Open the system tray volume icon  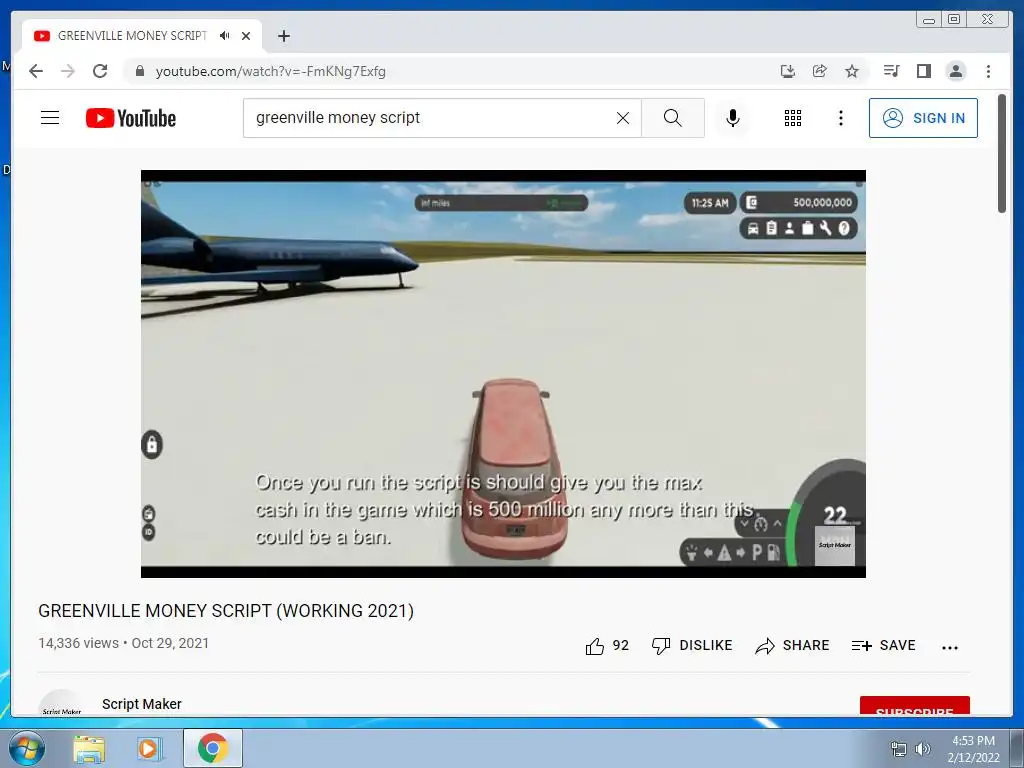click(923, 748)
